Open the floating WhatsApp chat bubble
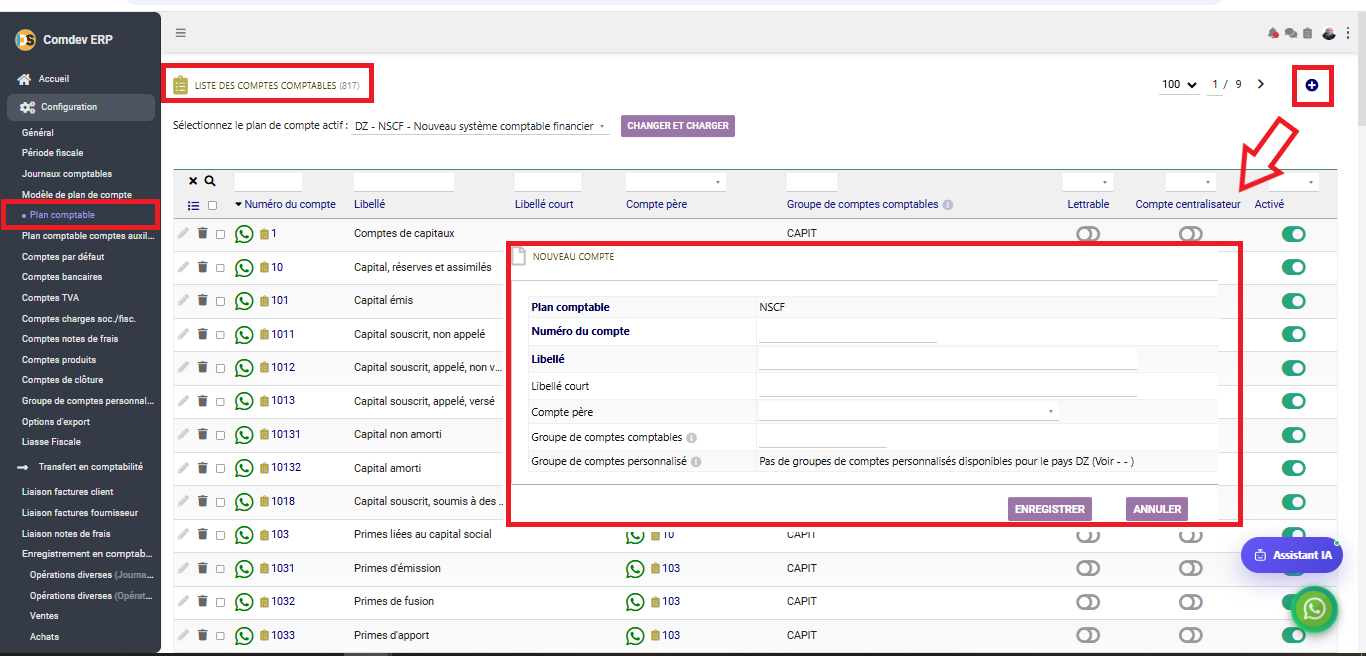This screenshot has height=656, width=1366. pos(1314,607)
